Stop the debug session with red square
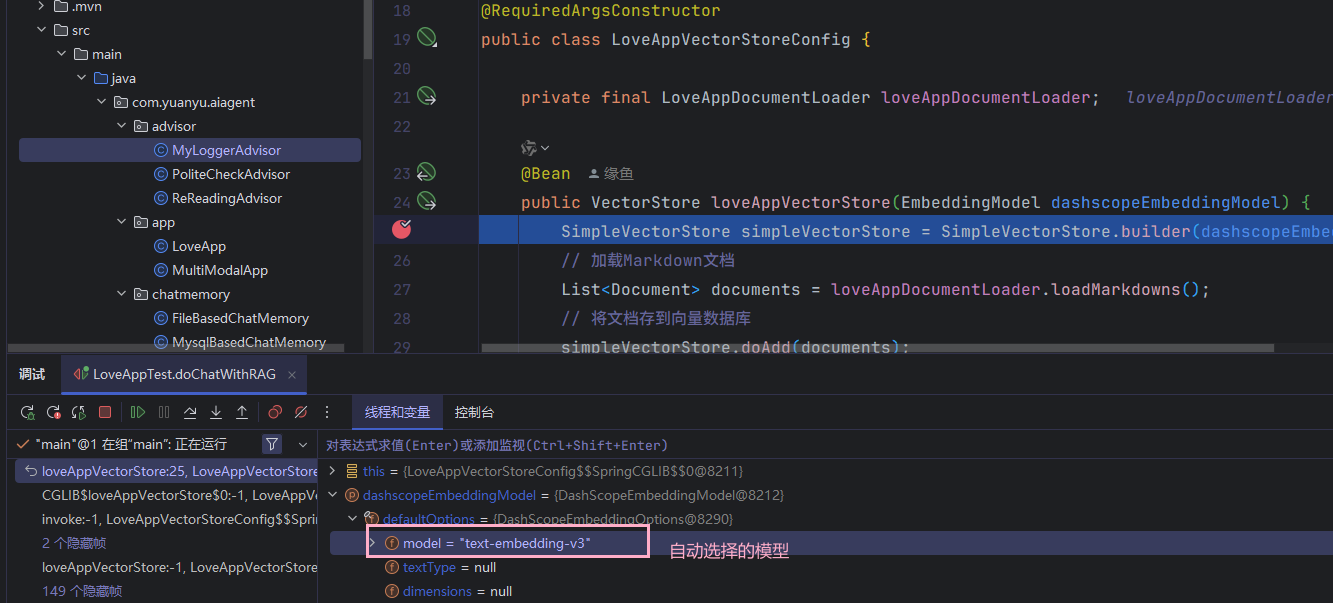1333x603 pixels. point(105,412)
